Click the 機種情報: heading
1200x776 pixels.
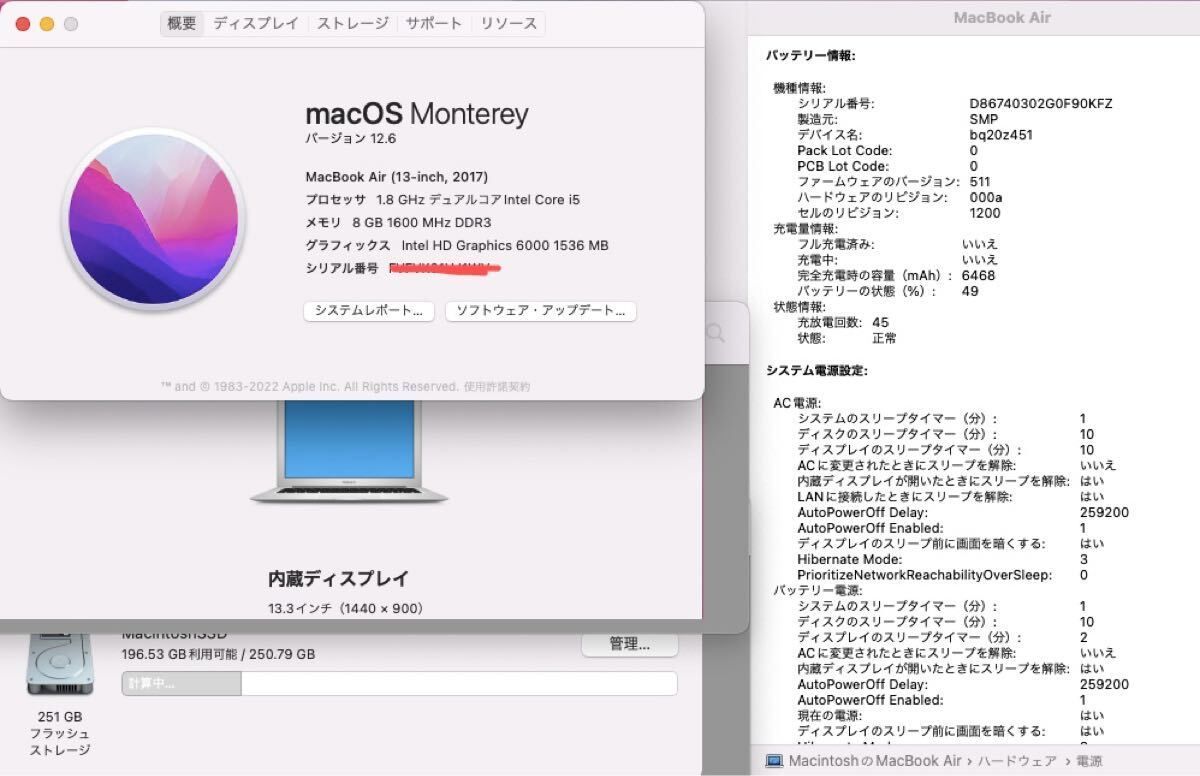tap(800, 88)
